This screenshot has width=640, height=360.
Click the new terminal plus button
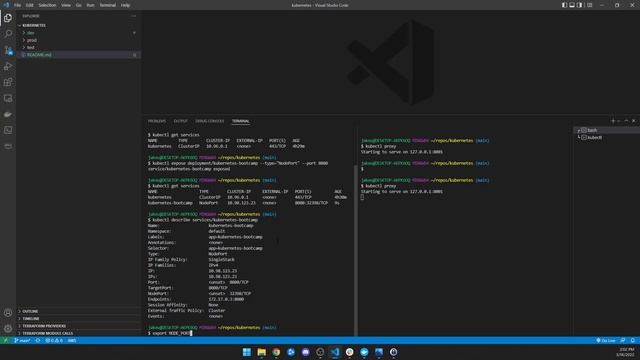pos(613,121)
